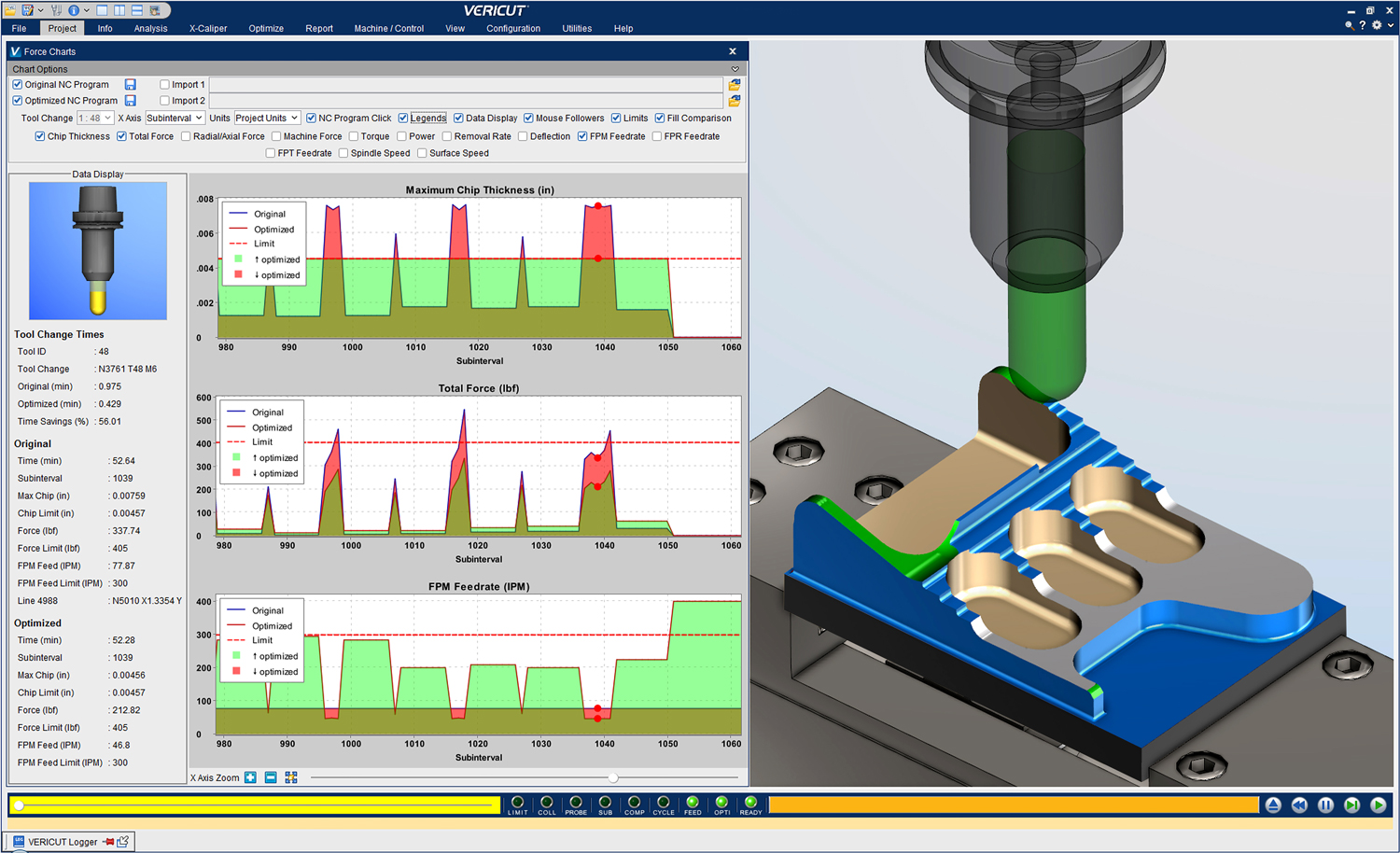Enable the Machine Force checkbox
1400x853 pixels.
pos(276,135)
